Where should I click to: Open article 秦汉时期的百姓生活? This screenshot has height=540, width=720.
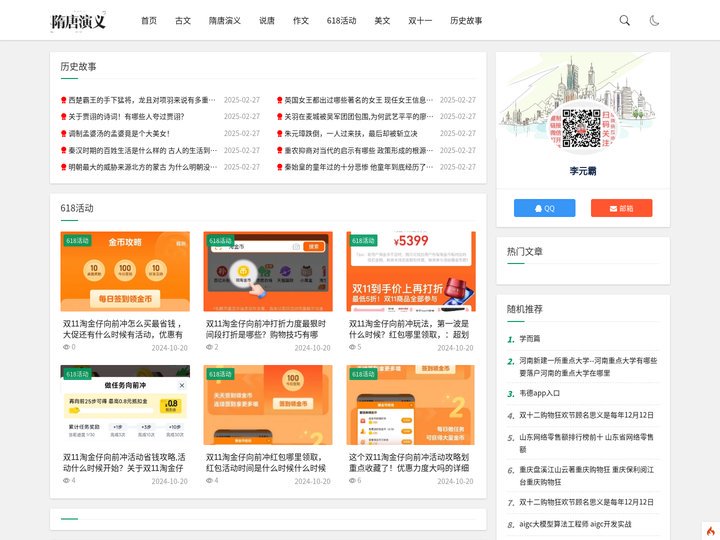coord(143,150)
